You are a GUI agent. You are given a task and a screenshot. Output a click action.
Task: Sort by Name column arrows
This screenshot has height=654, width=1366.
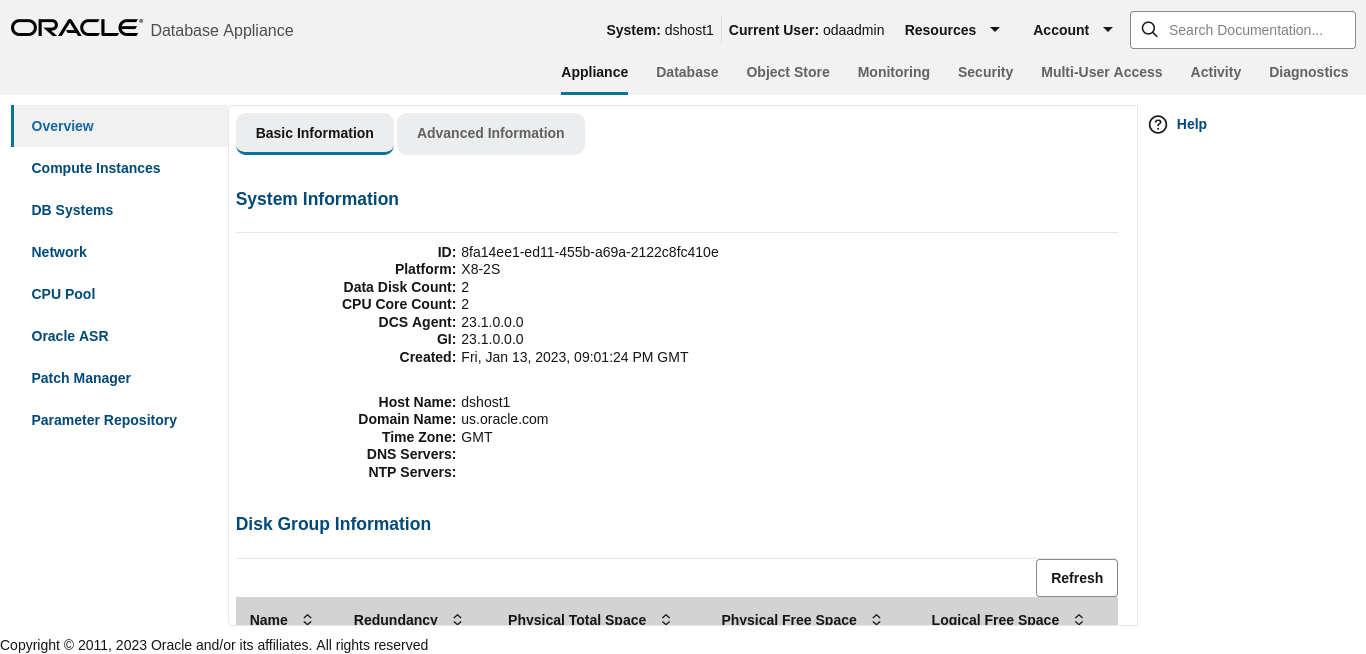308,620
